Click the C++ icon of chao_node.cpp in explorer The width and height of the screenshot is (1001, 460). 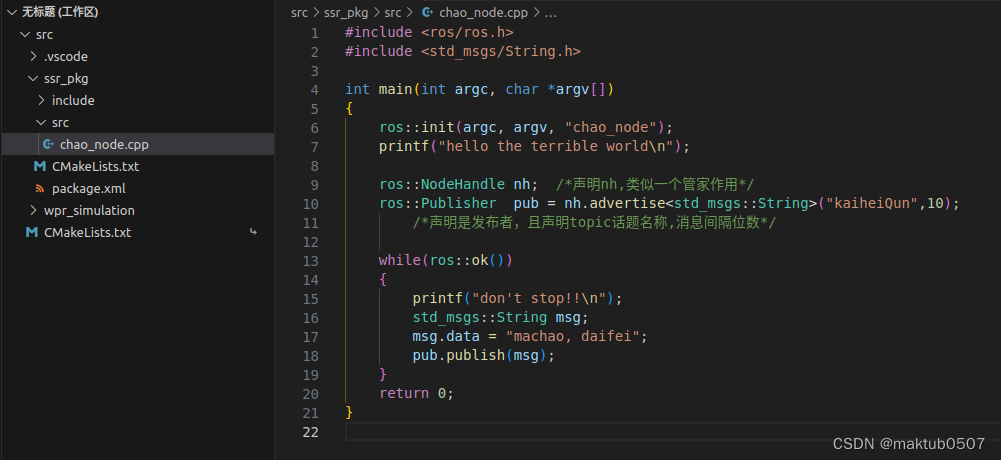(48, 145)
